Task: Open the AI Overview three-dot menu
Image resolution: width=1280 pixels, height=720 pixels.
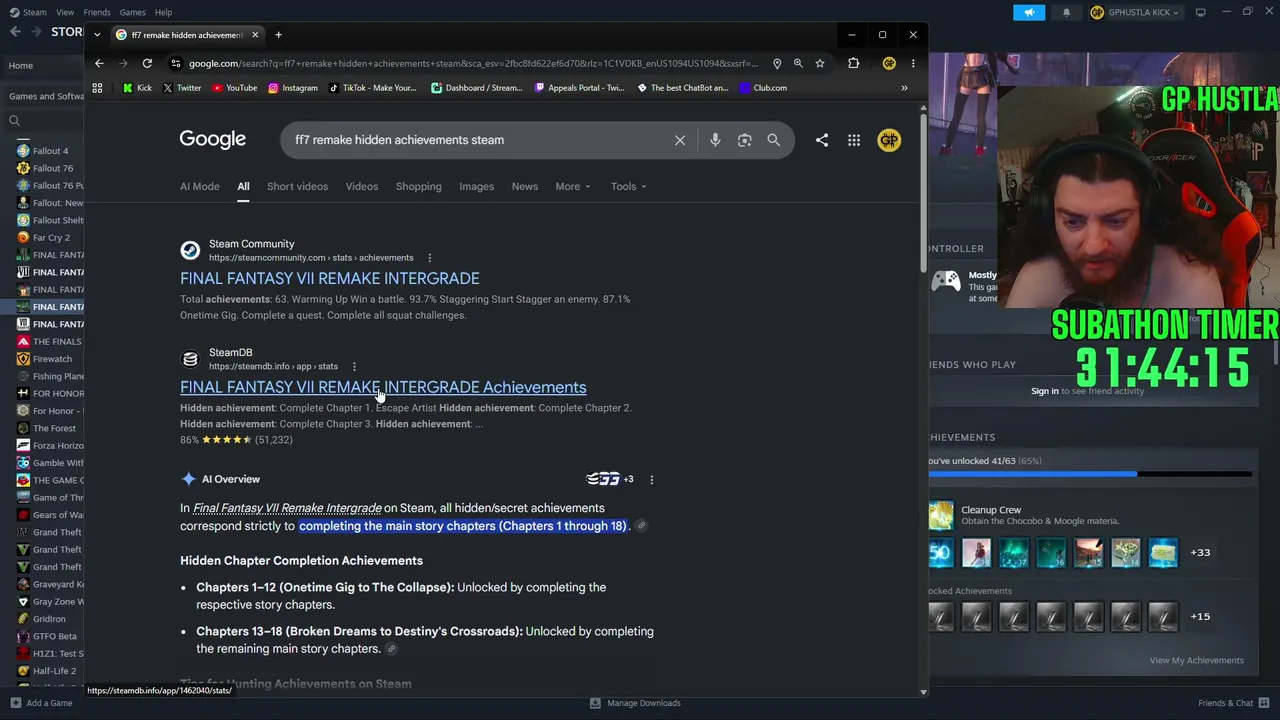Action: [651, 480]
